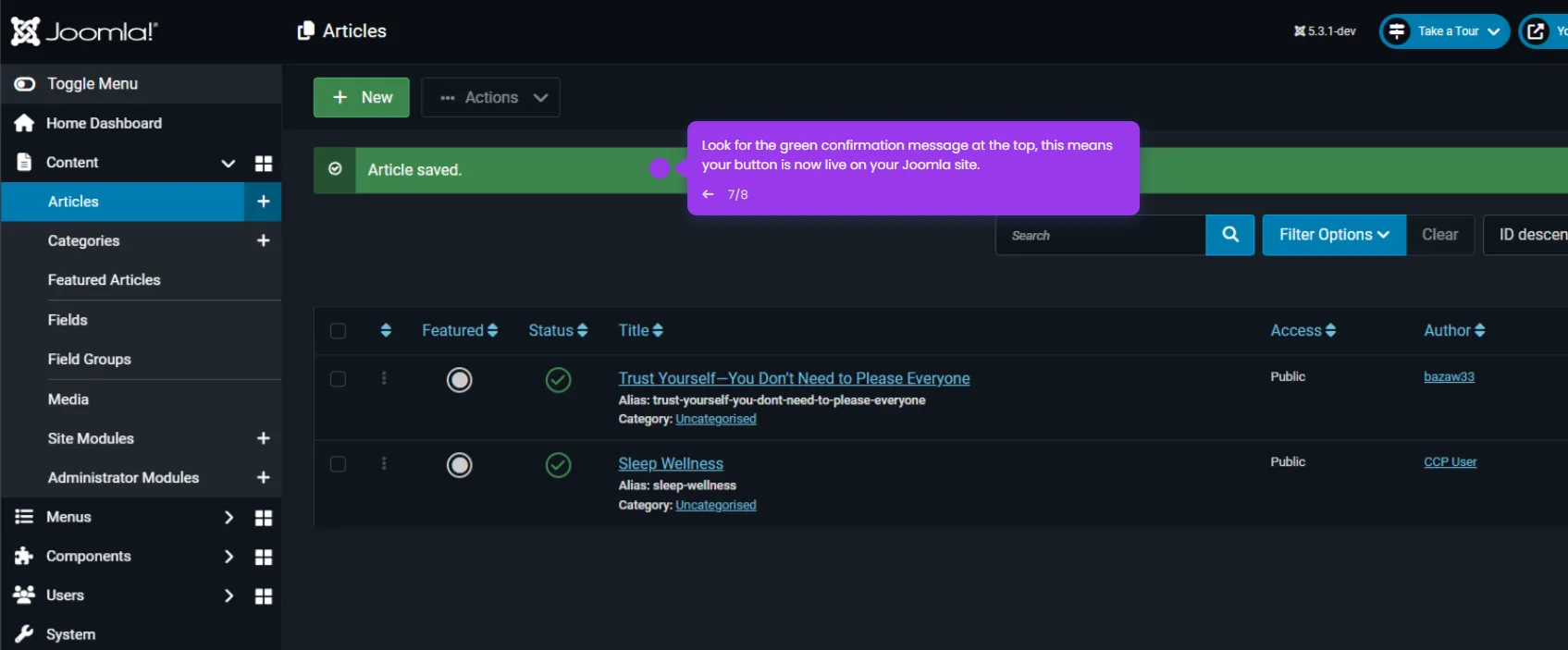
Task: Sort by Featured column
Action: coord(460,331)
